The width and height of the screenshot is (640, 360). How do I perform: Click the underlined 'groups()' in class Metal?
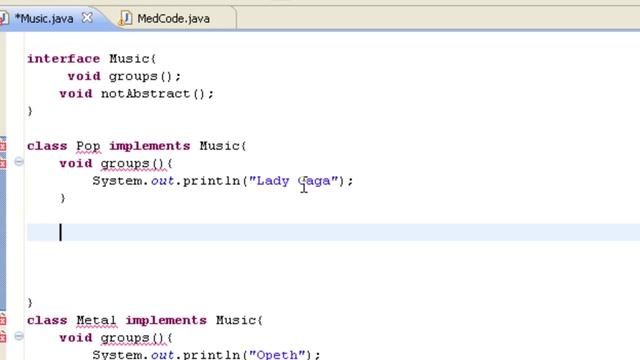[x=132, y=338]
